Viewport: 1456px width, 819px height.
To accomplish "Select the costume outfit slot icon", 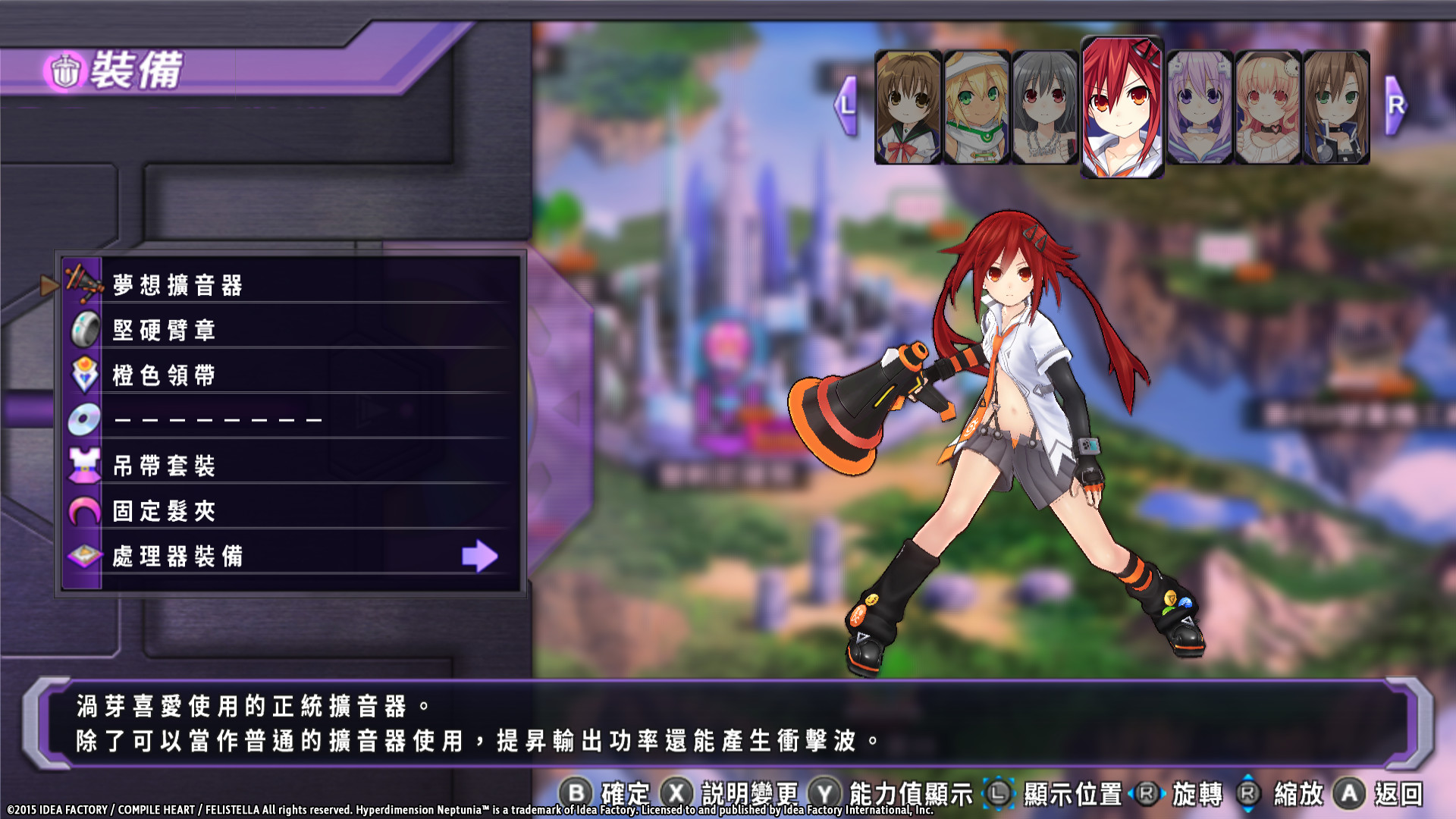I will pos(84,465).
